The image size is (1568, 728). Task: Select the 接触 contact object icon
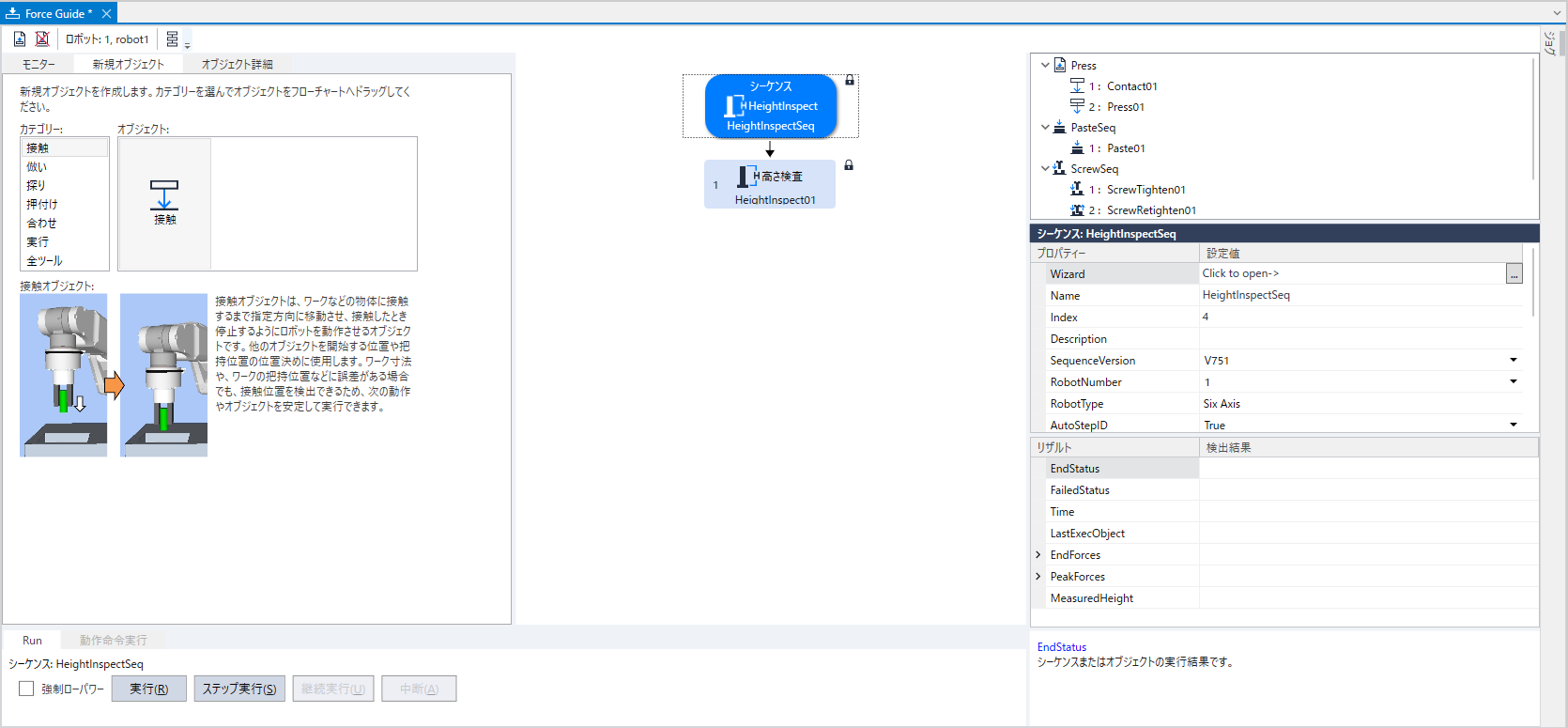click(x=164, y=201)
